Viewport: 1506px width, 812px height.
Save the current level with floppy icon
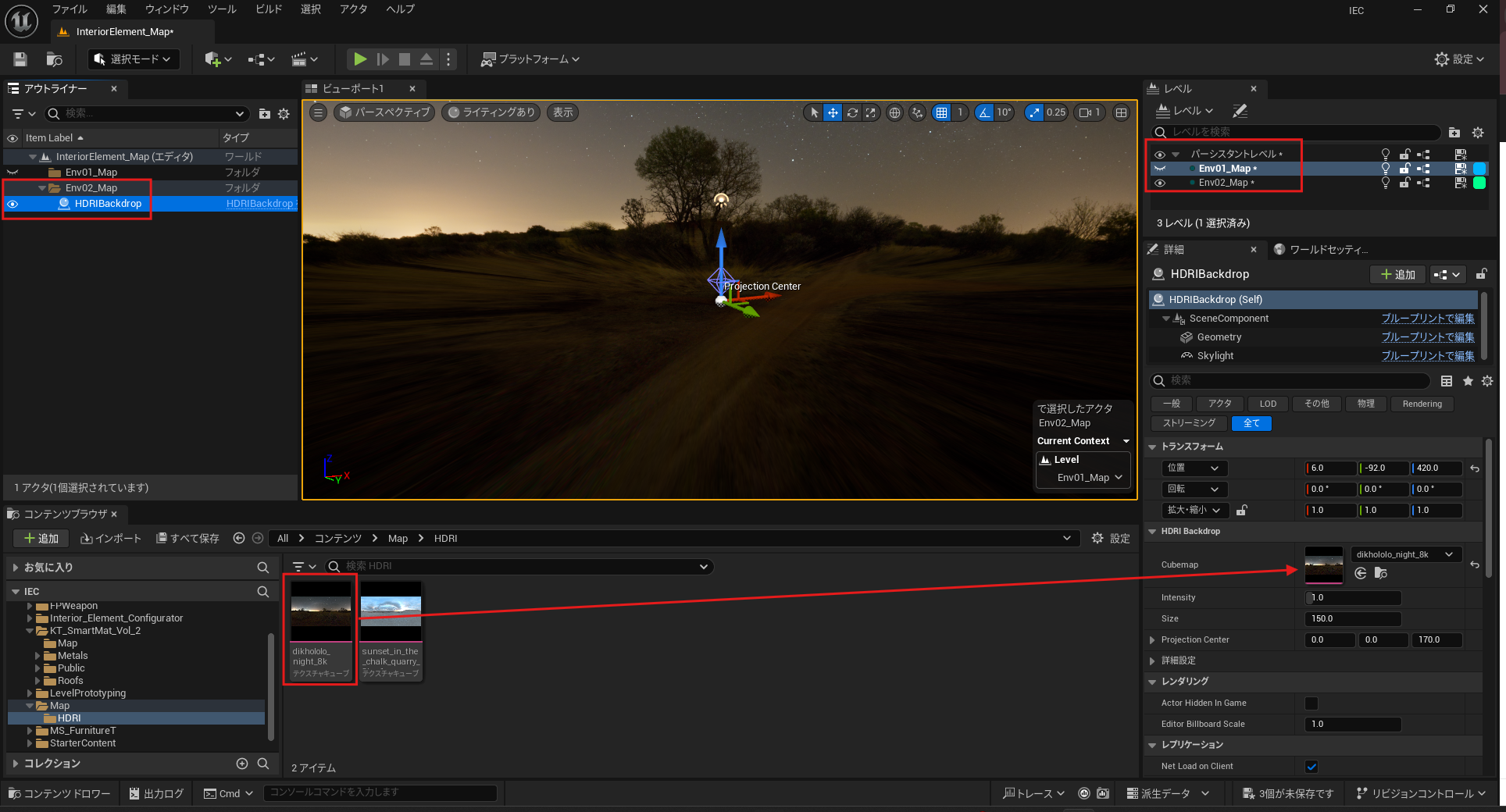(x=20, y=59)
